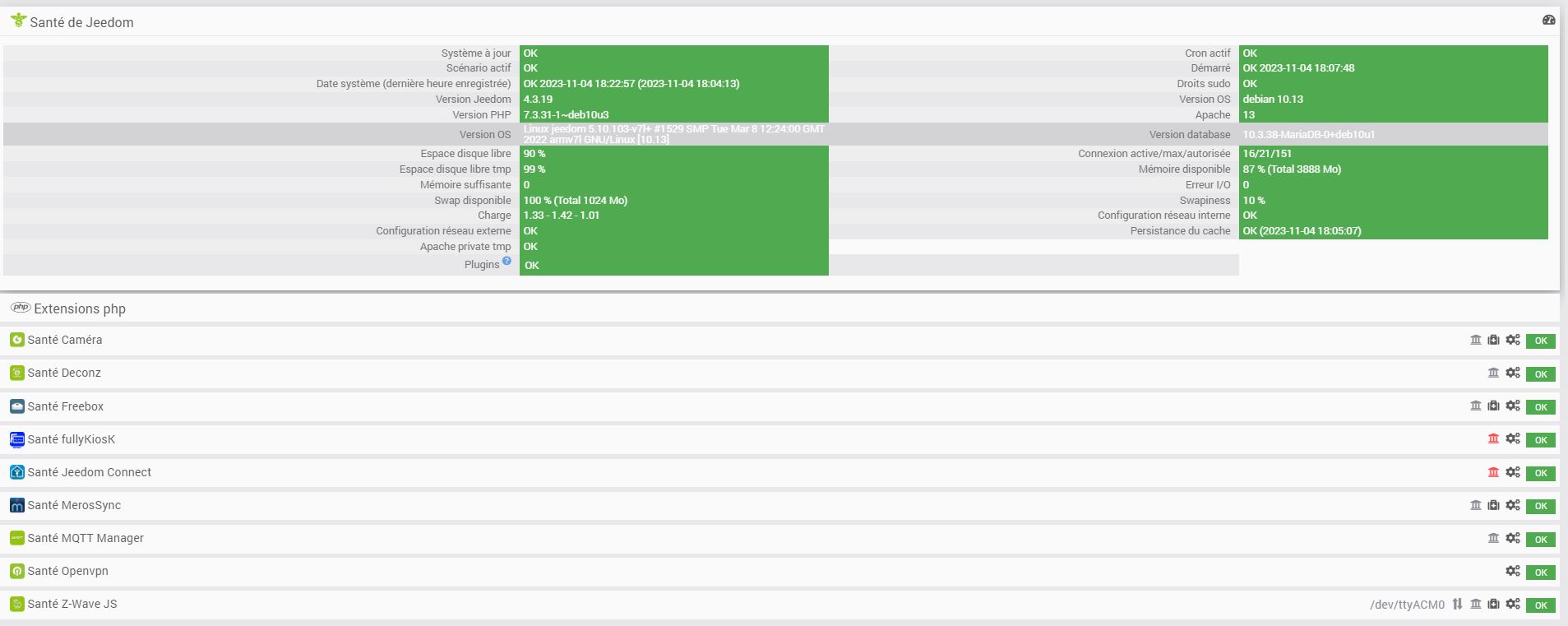The width and height of the screenshot is (1568, 626).
Task: Collapse the Santé de Jeedom header
Action: tap(81, 22)
